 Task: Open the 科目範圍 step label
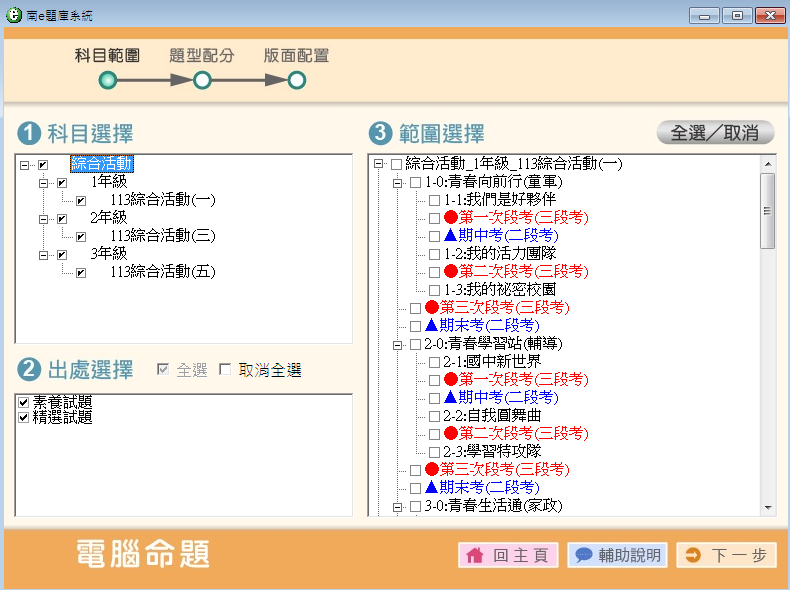point(107,55)
